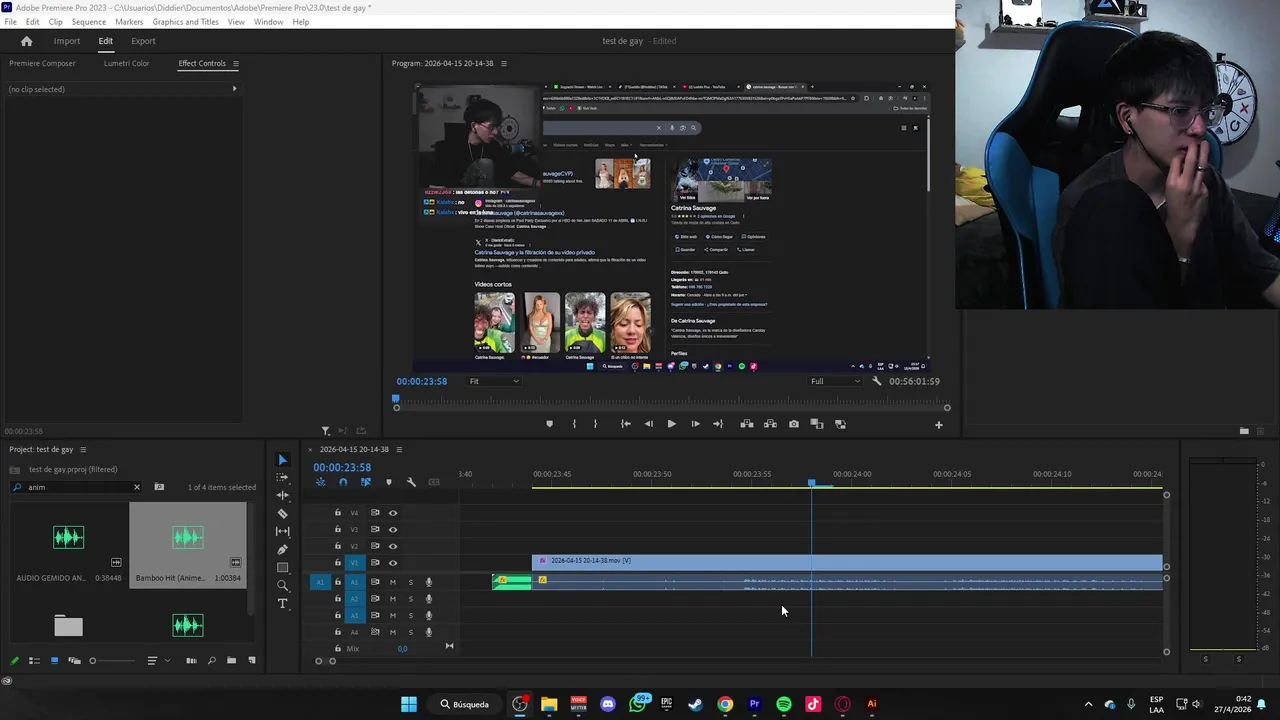The height and width of the screenshot is (720, 1280).
Task: Go to the Export workspace
Action: [x=143, y=41]
